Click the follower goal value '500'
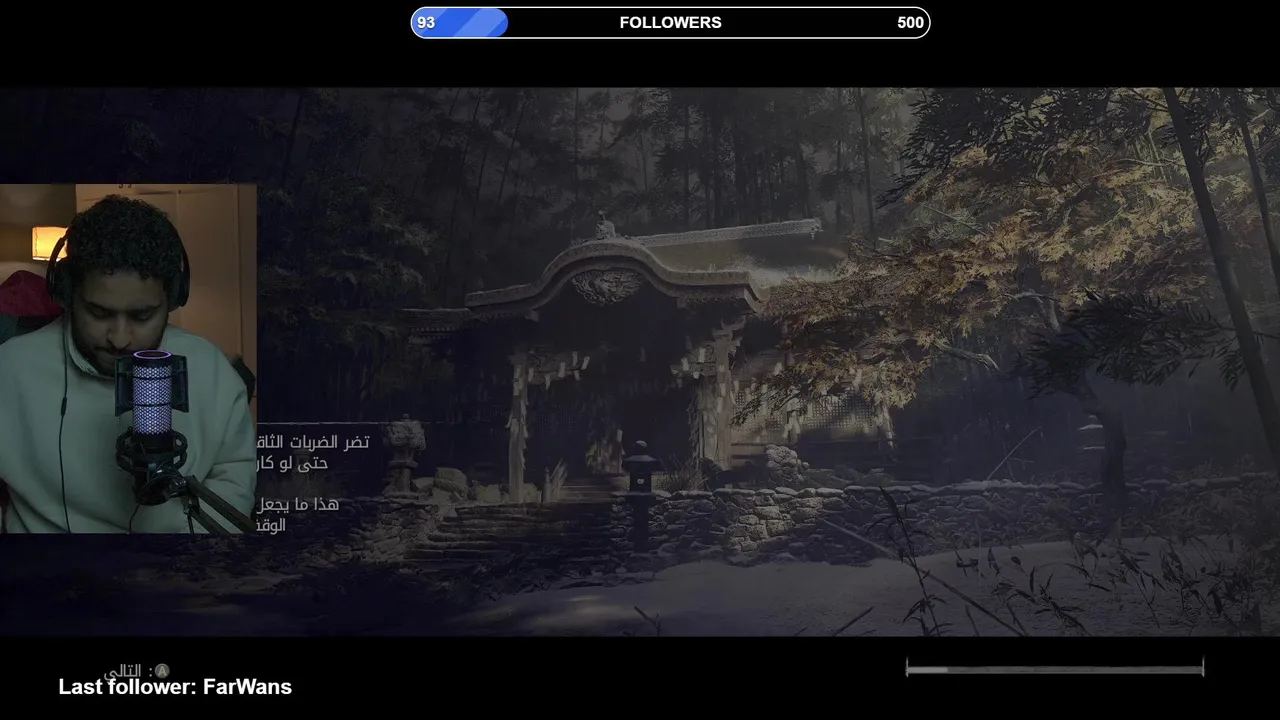1280x720 pixels. click(x=910, y=23)
